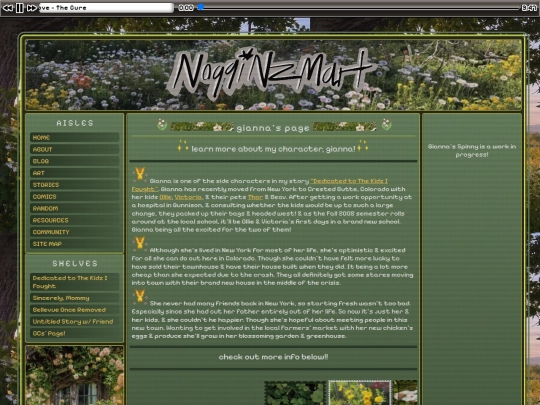Open the SITE MAP link
Screen dimensions: 540x405
coord(74,244)
